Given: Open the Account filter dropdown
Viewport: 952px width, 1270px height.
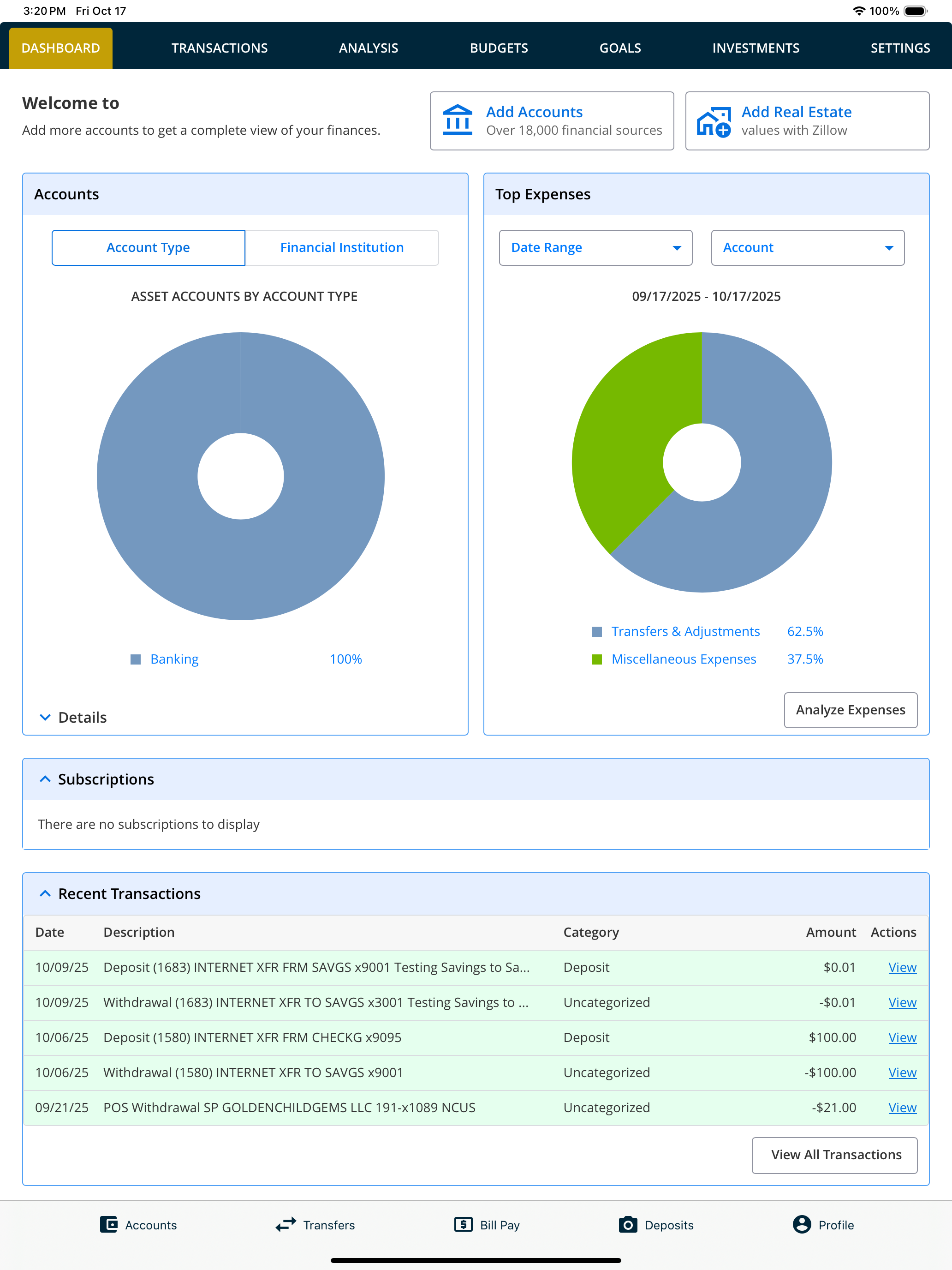Looking at the screenshot, I should coord(807,247).
